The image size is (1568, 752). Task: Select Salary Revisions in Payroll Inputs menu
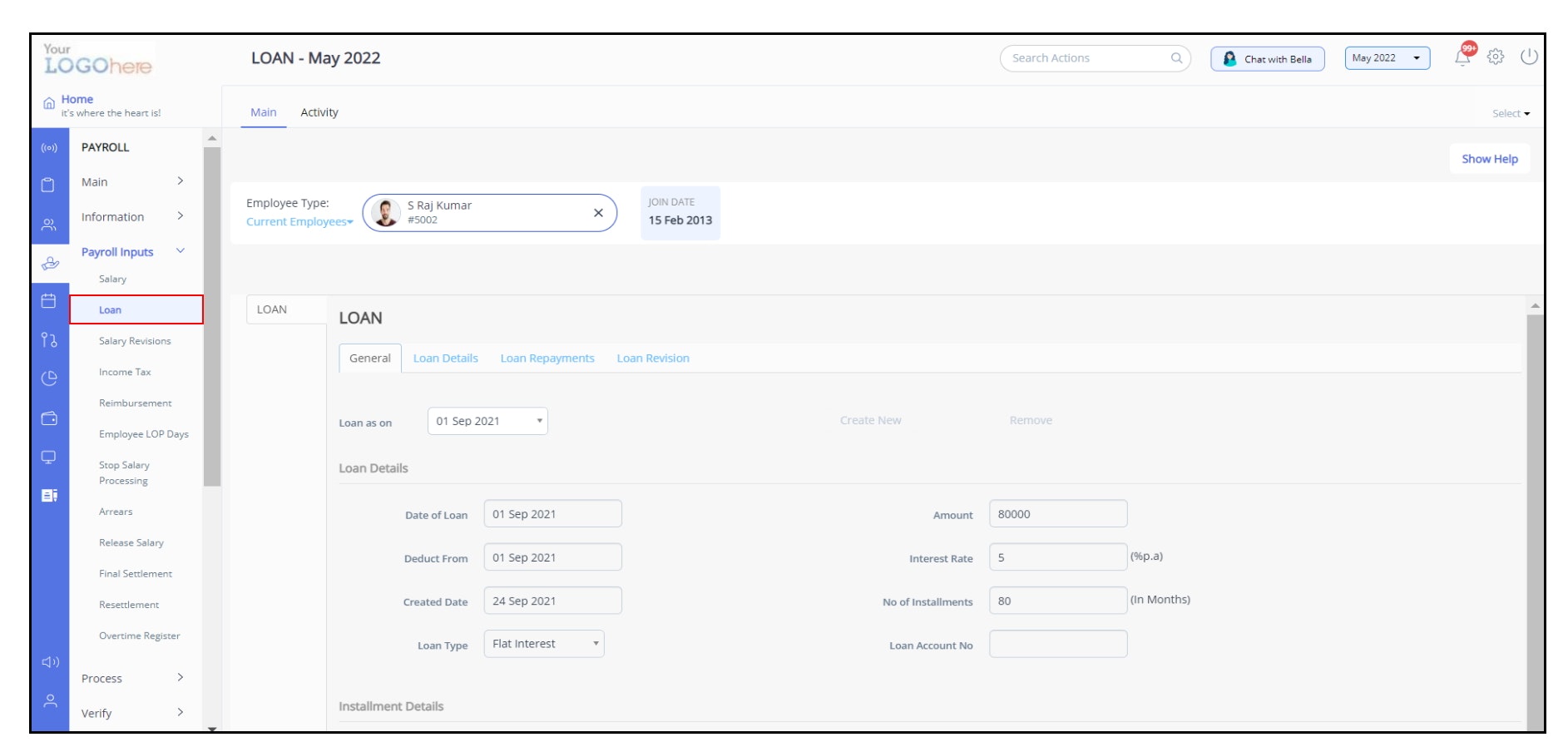[x=134, y=340]
